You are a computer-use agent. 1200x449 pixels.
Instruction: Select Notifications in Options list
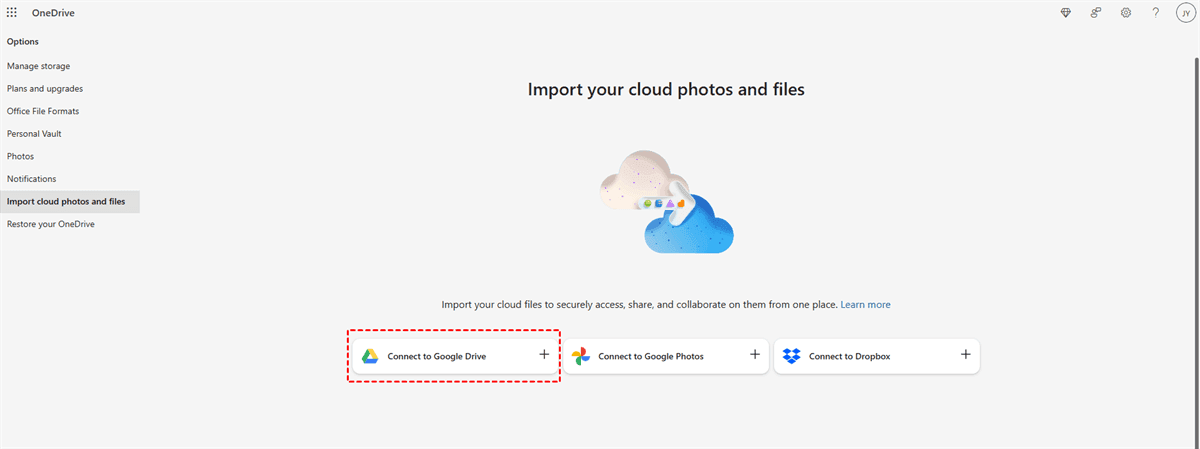click(x=32, y=179)
